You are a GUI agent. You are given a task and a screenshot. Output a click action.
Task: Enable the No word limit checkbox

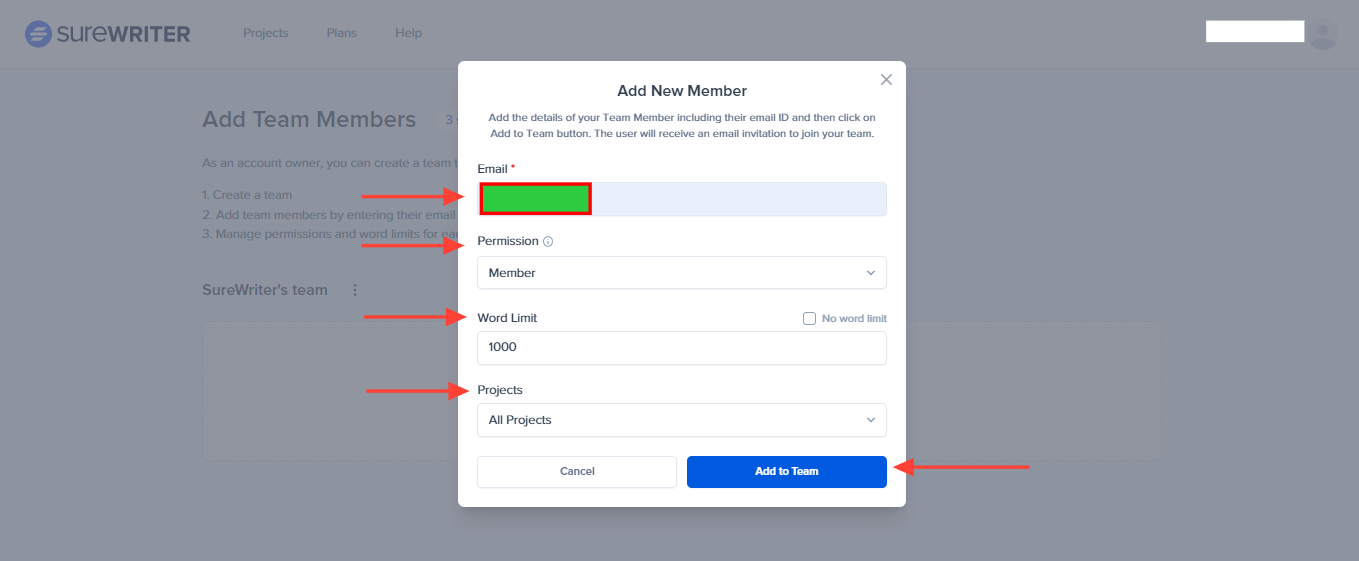click(x=810, y=319)
